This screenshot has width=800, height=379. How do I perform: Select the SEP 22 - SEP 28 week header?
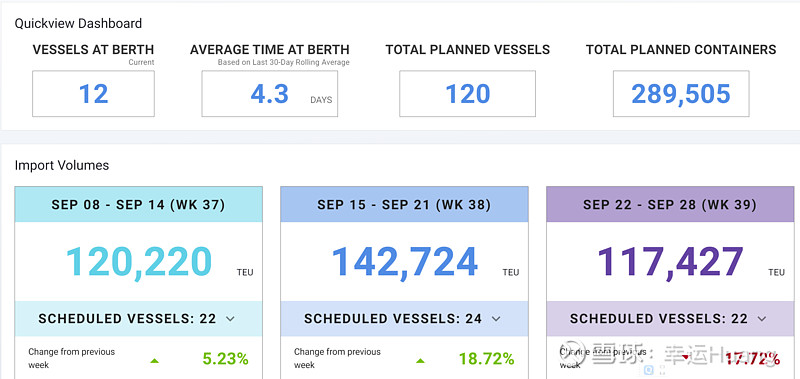(670, 205)
